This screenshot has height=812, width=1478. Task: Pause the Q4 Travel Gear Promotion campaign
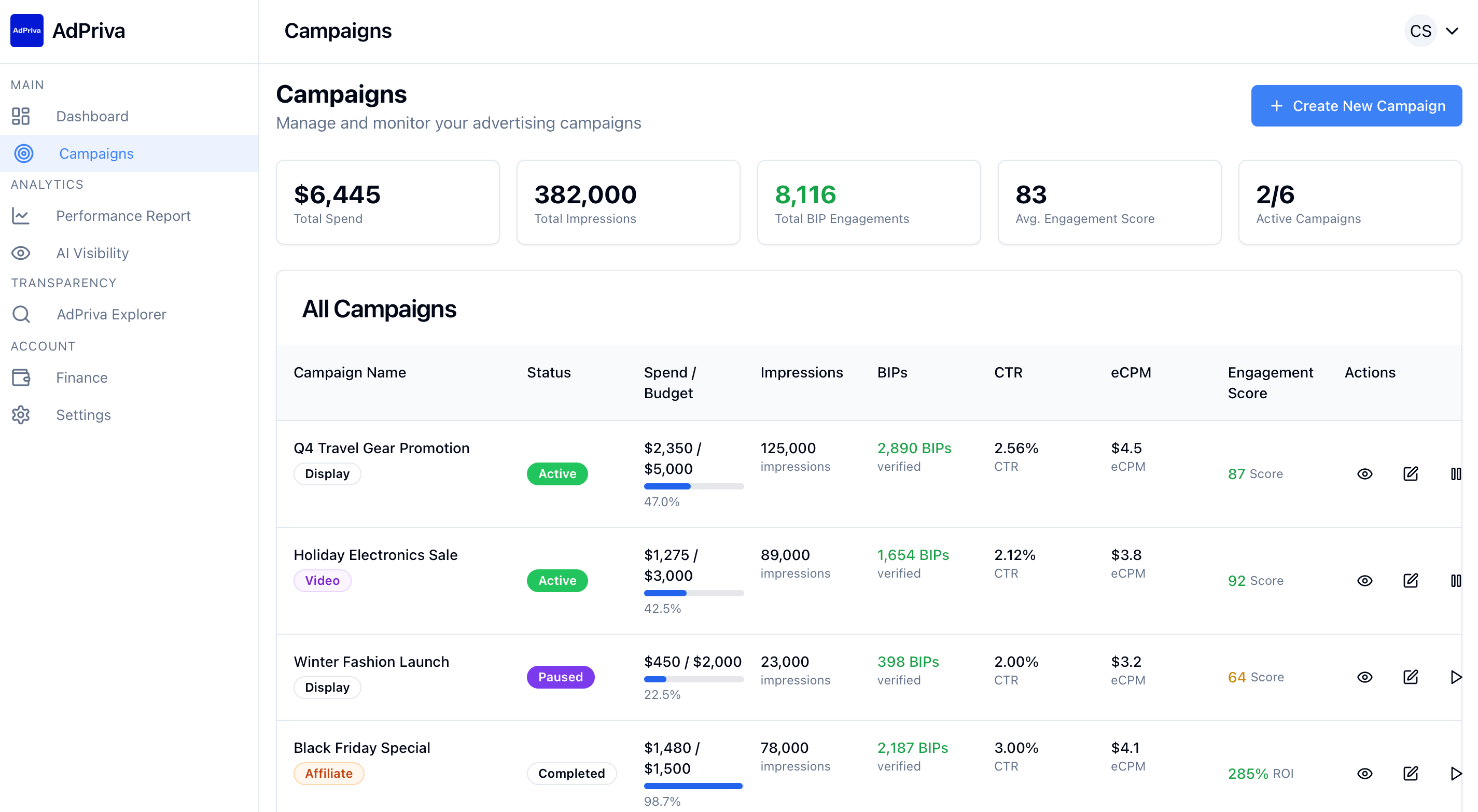1455,474
